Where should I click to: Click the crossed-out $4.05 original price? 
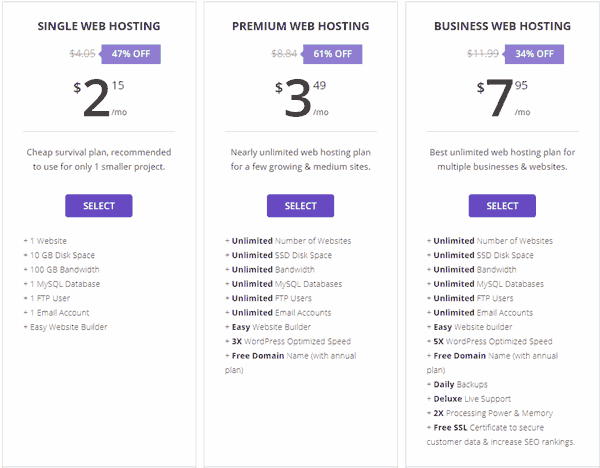tap(81, 55)
